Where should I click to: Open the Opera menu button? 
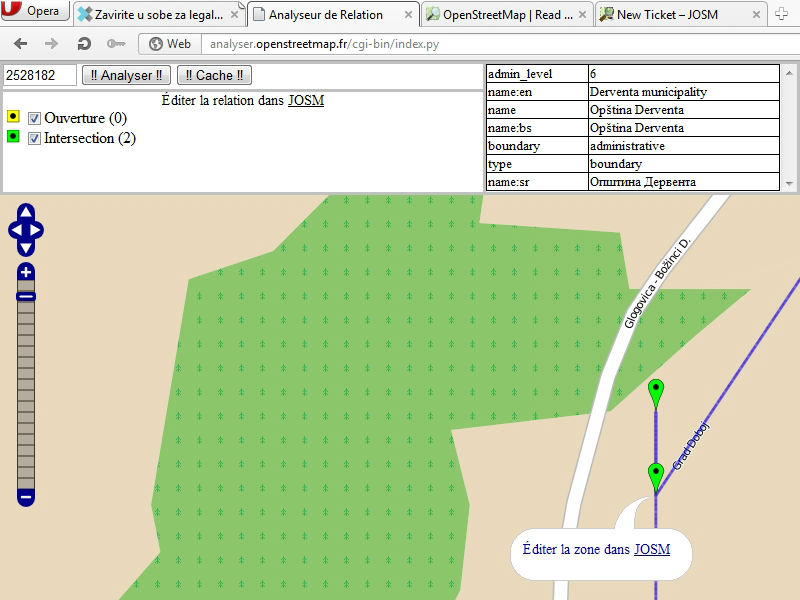point(36,12)
